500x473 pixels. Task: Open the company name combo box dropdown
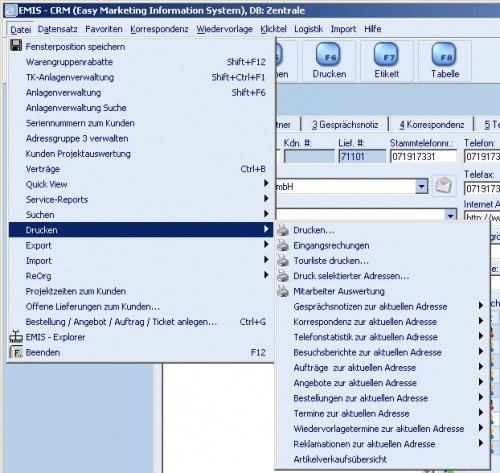(x=421, y=186)
